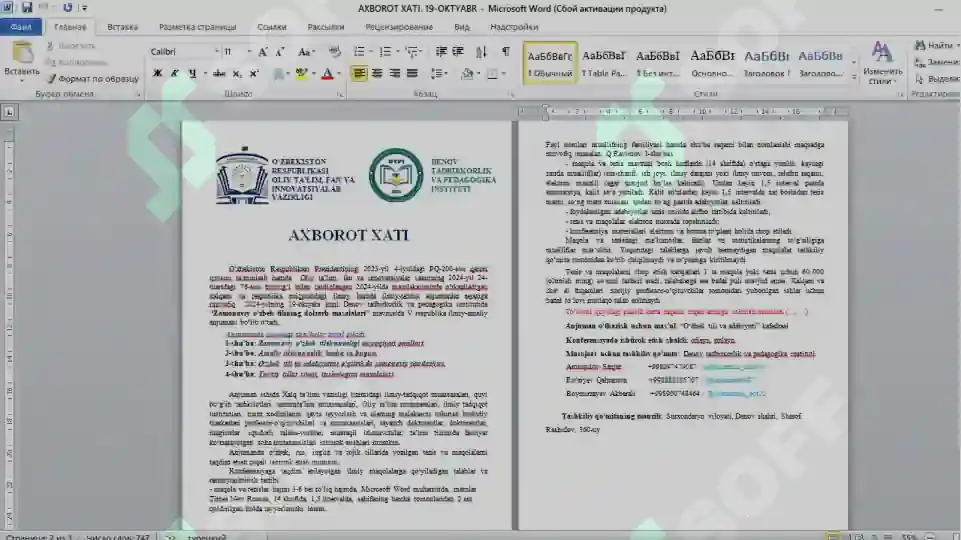Apply a bulleted list
Image resolution: width=961 pixels, height=540 pixels.
coord(360,52)
